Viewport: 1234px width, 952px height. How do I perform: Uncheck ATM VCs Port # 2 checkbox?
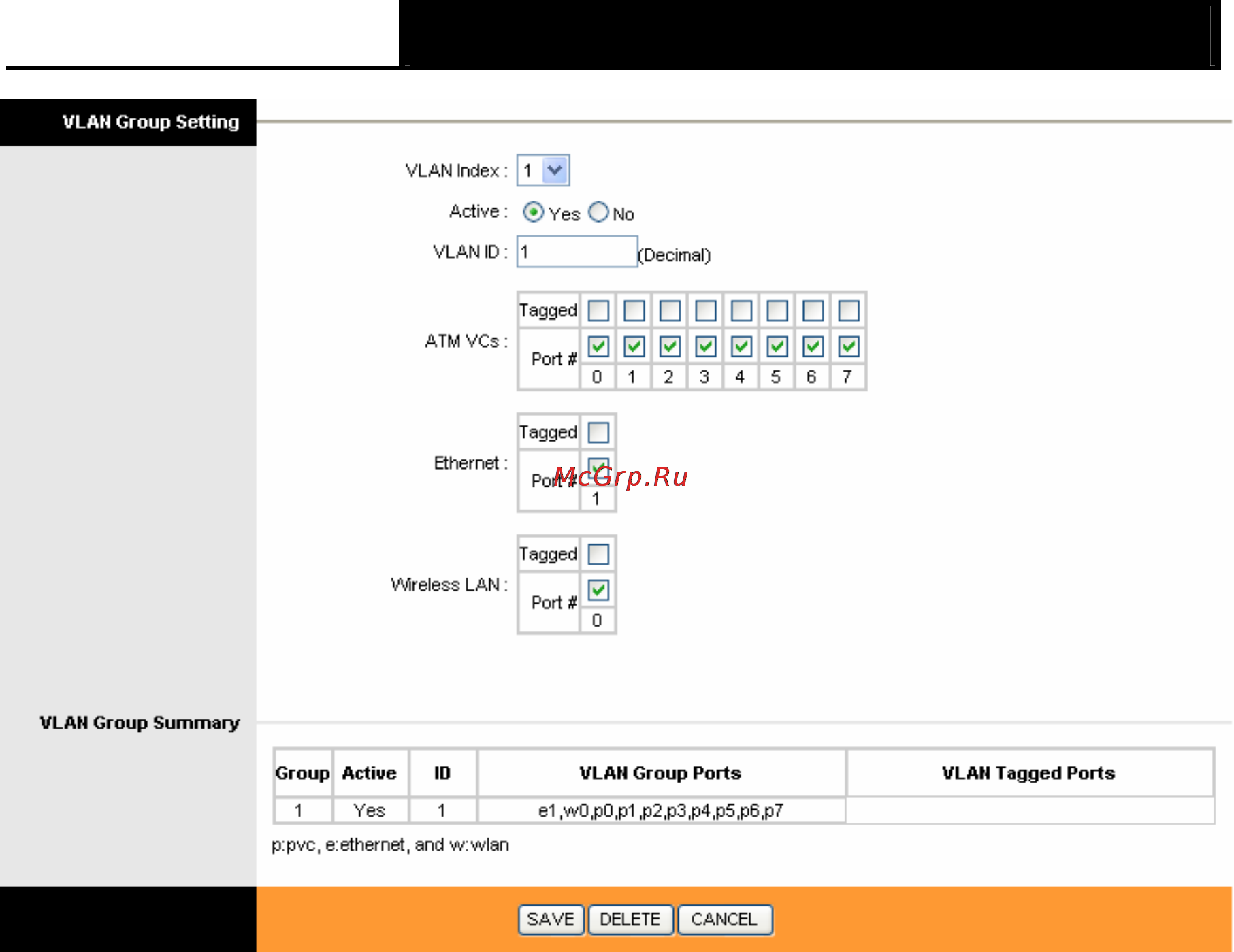[x=670, y=346]
